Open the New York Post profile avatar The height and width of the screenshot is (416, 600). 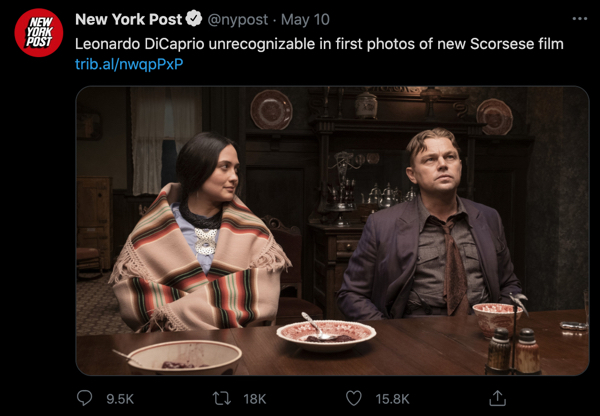[x=38, y=34]
